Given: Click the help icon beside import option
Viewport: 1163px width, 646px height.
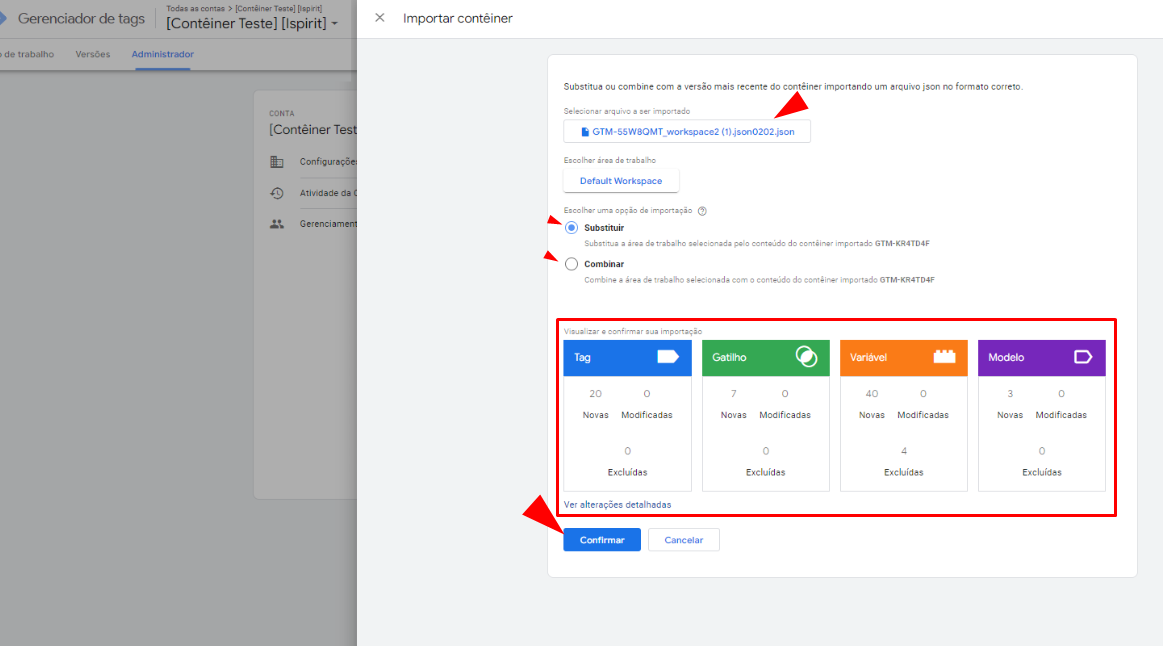Looking at the screenshot, I should tap(702, 211).
